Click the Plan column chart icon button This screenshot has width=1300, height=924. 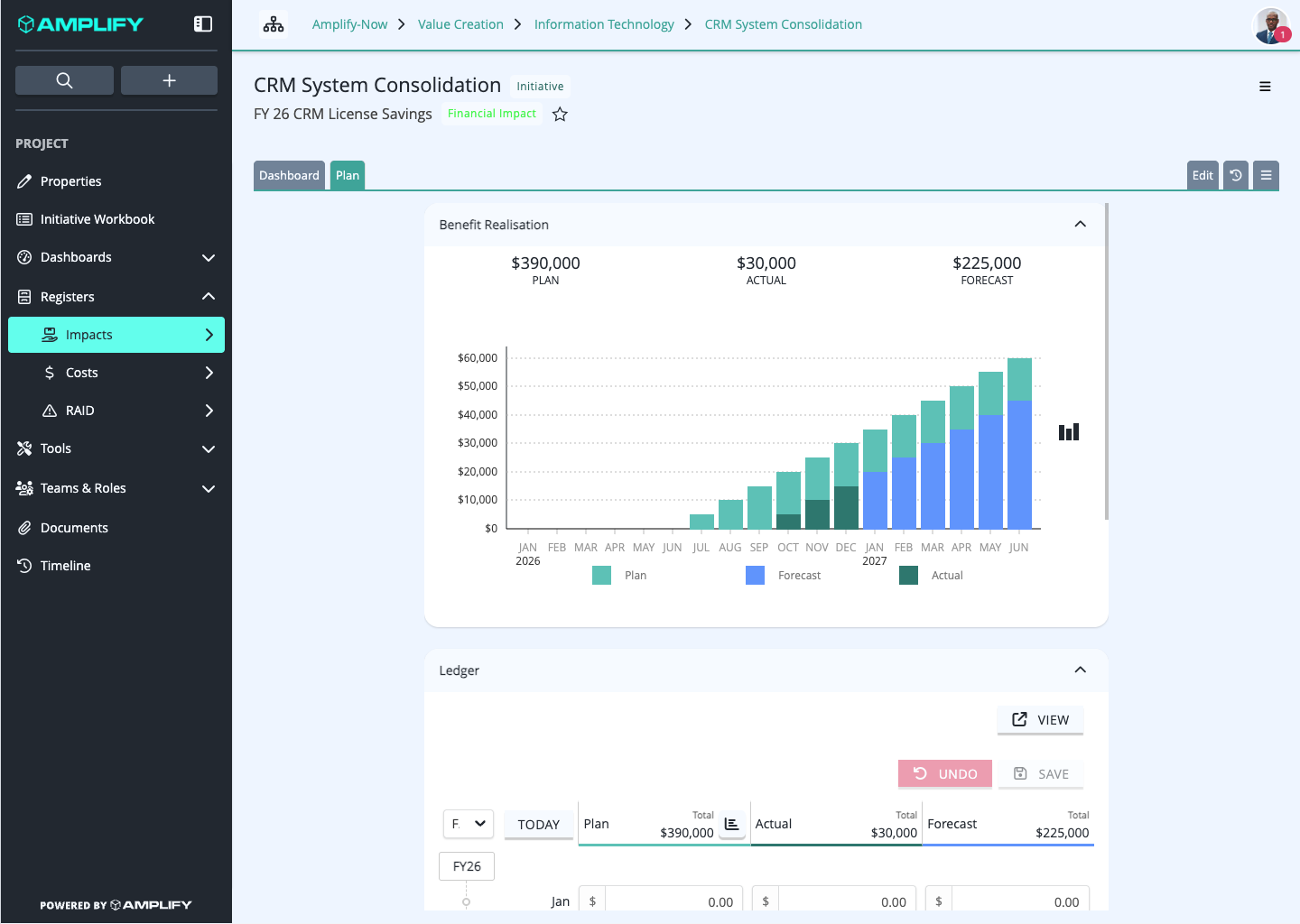pyautogui.click(x=732, y=824)
